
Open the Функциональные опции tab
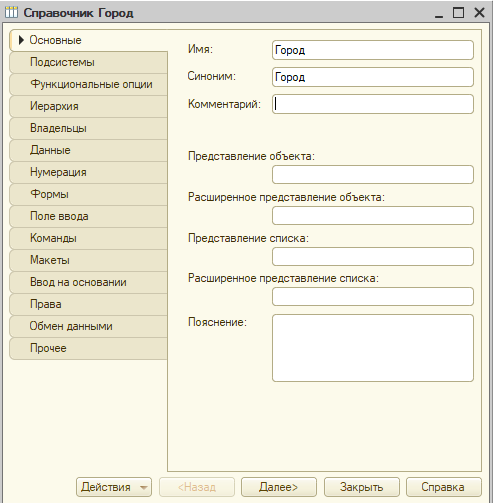tap(88, 84)
